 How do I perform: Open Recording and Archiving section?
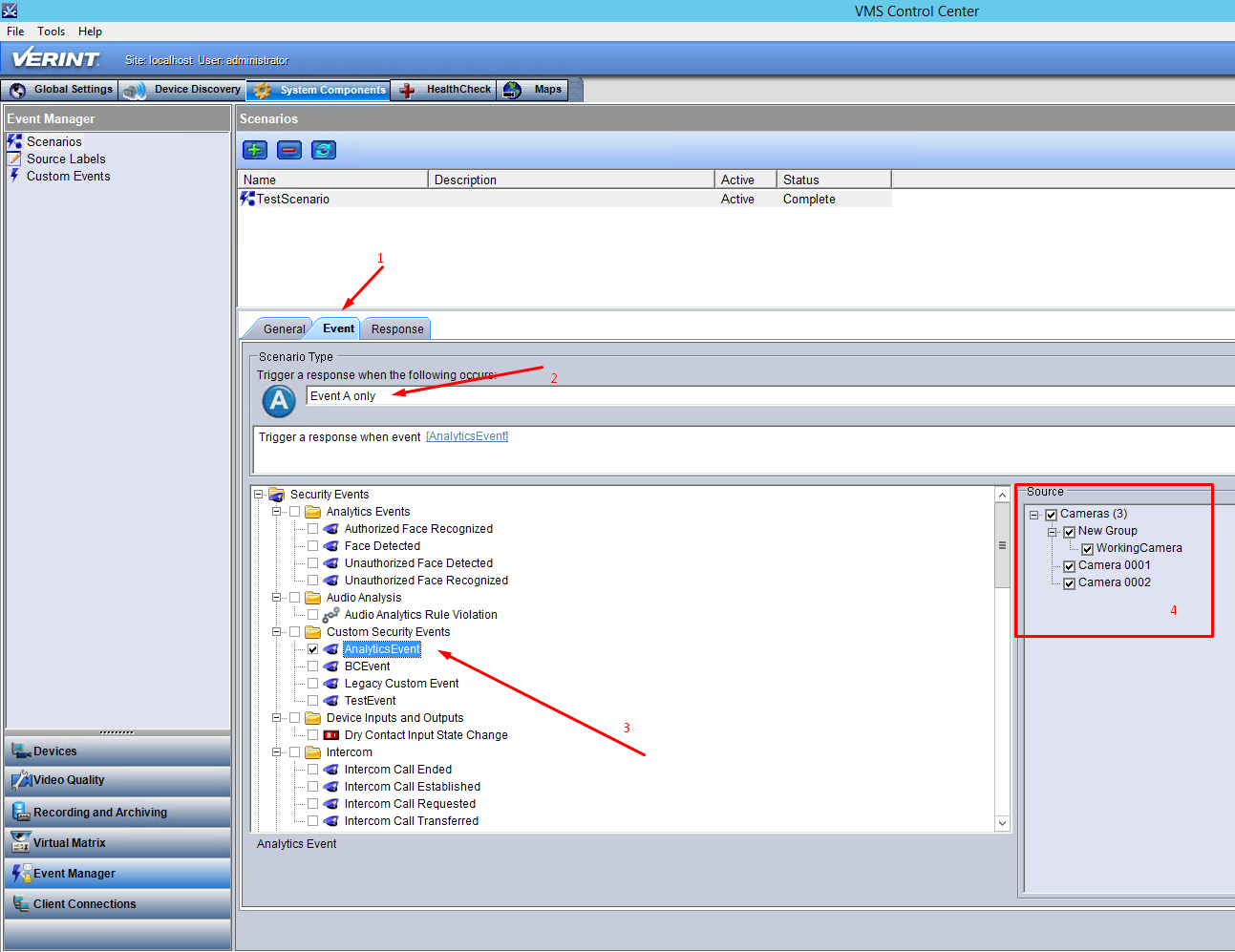117,813
